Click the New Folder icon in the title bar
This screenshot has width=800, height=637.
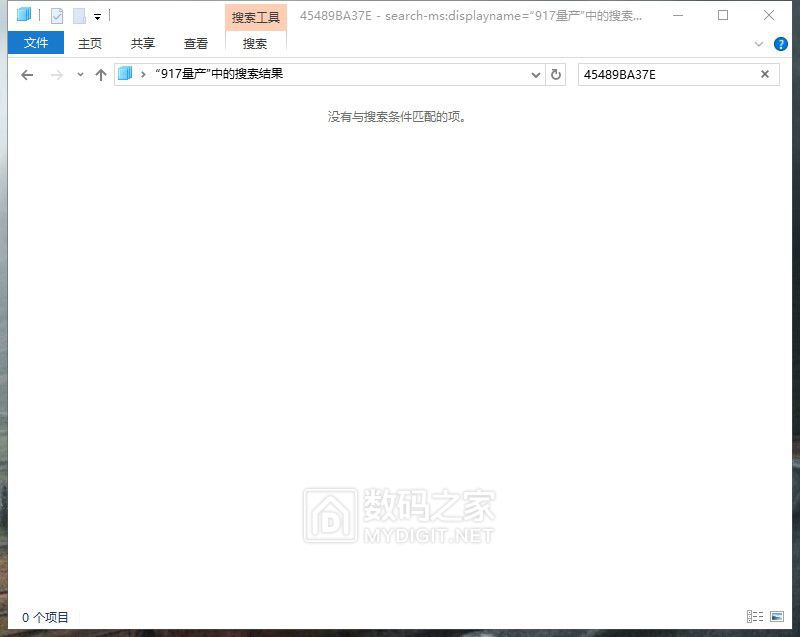(79, 16)
